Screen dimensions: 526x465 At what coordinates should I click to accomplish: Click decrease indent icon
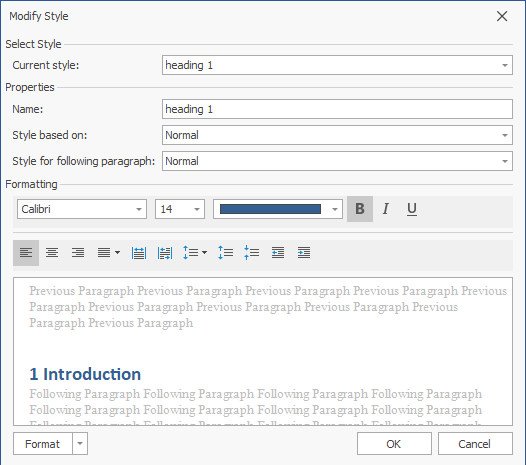point(278,253)
